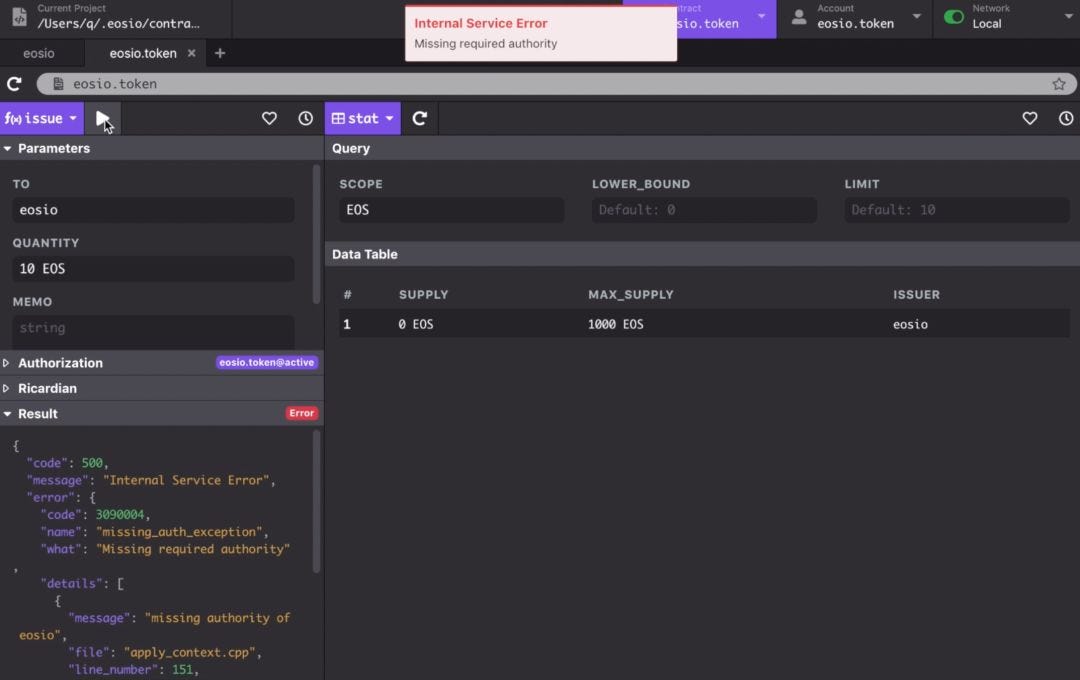
Task: Click the 1000 EOS max supply cell
Action: coord(616,324)
